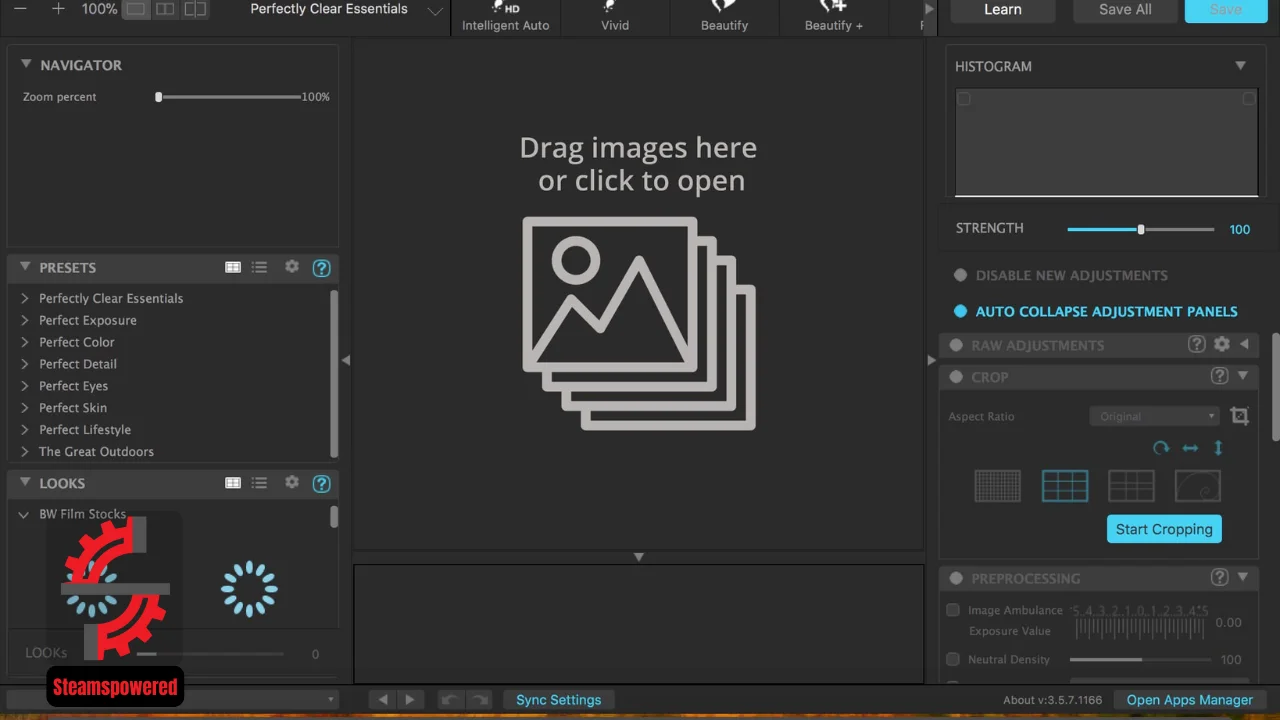Apply the Vivid preset
Viewport: 1280px width, 720px height.
[x=615, y=17]
